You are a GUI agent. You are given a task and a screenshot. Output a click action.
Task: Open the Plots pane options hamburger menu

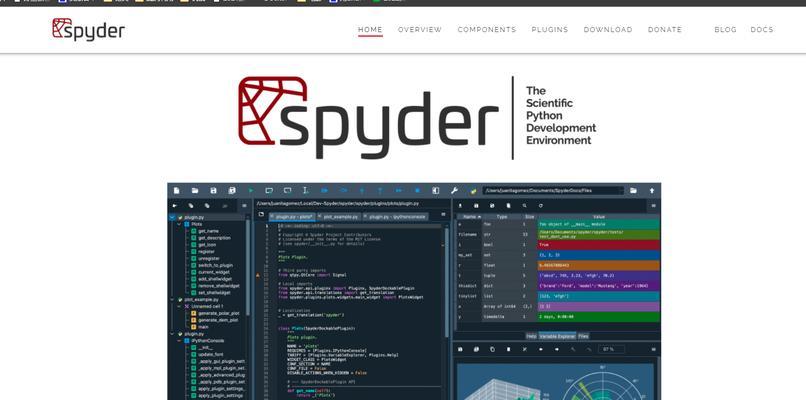click(654, 349)
